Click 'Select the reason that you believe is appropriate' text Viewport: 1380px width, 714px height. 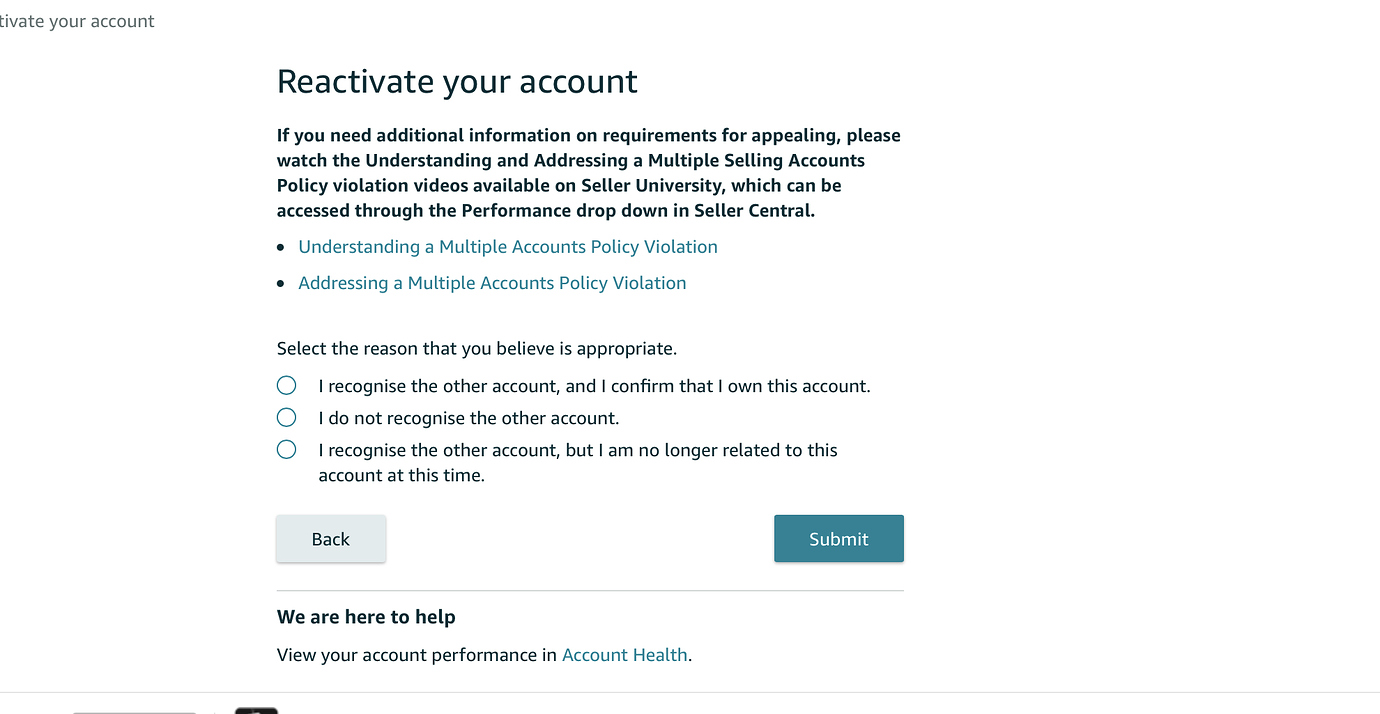[476, 349]
